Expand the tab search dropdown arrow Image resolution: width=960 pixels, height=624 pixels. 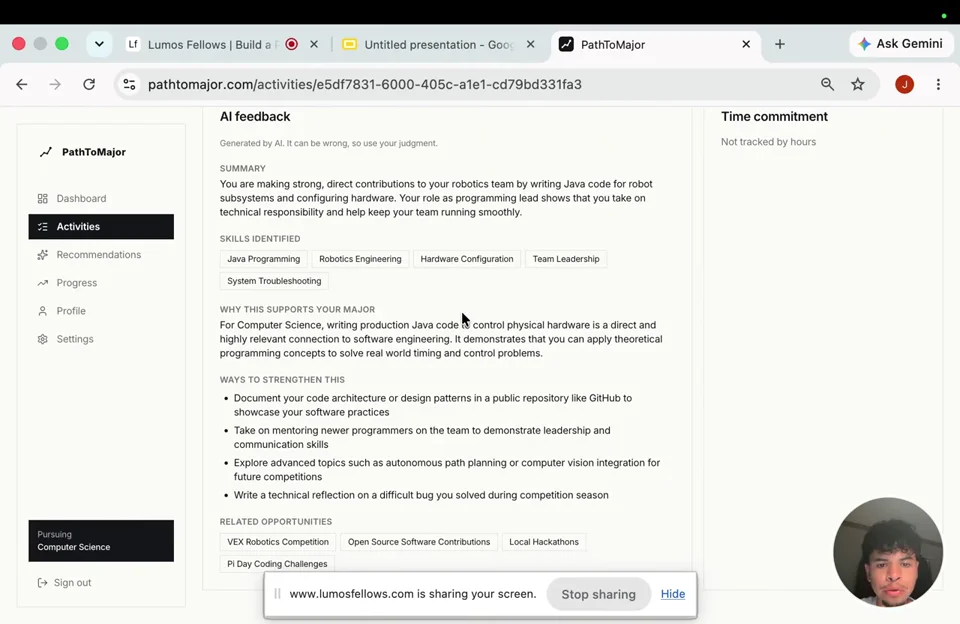pos(99,44)
